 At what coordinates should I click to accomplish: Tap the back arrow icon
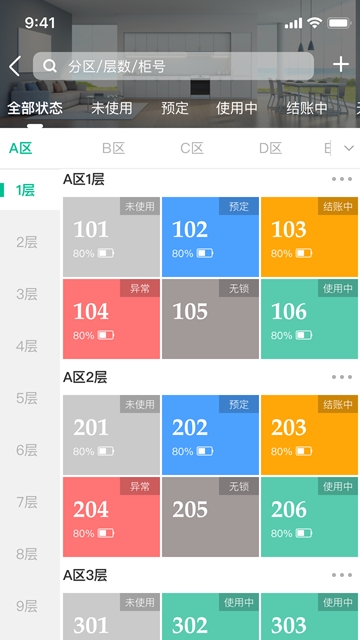(15, 66)
